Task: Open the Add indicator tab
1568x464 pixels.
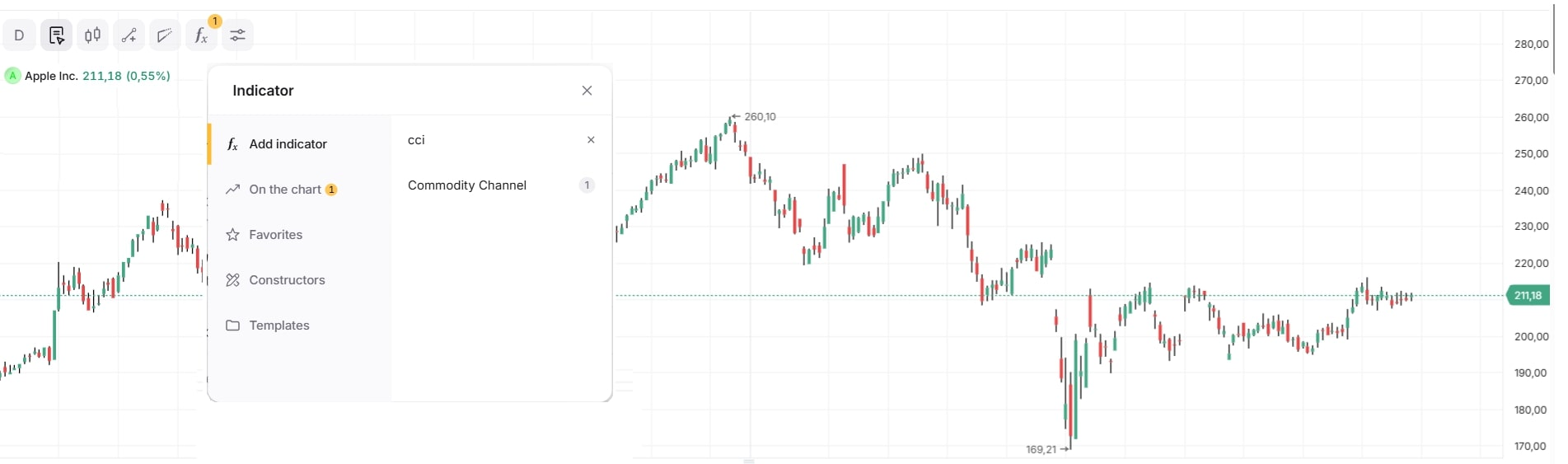Action: (288, 144)
